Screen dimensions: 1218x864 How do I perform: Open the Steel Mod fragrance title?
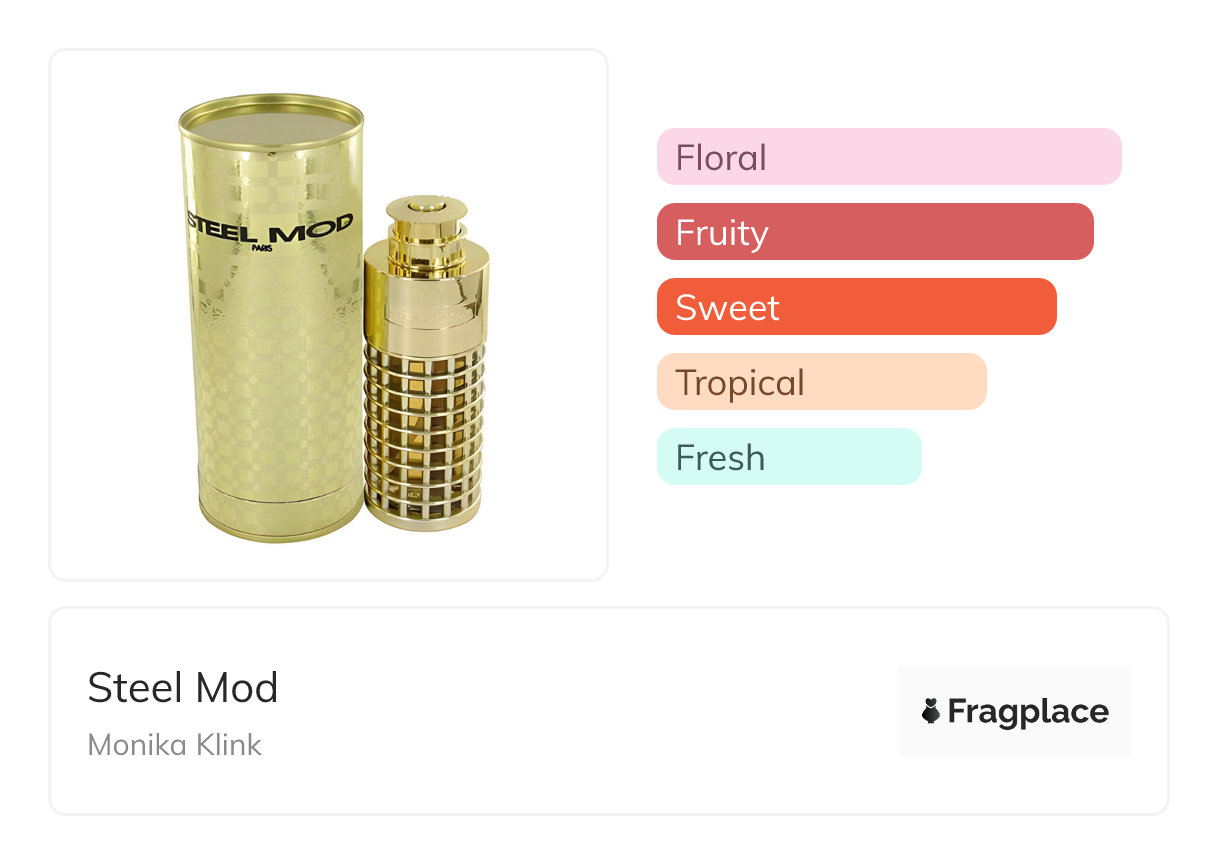click(183, 688)
